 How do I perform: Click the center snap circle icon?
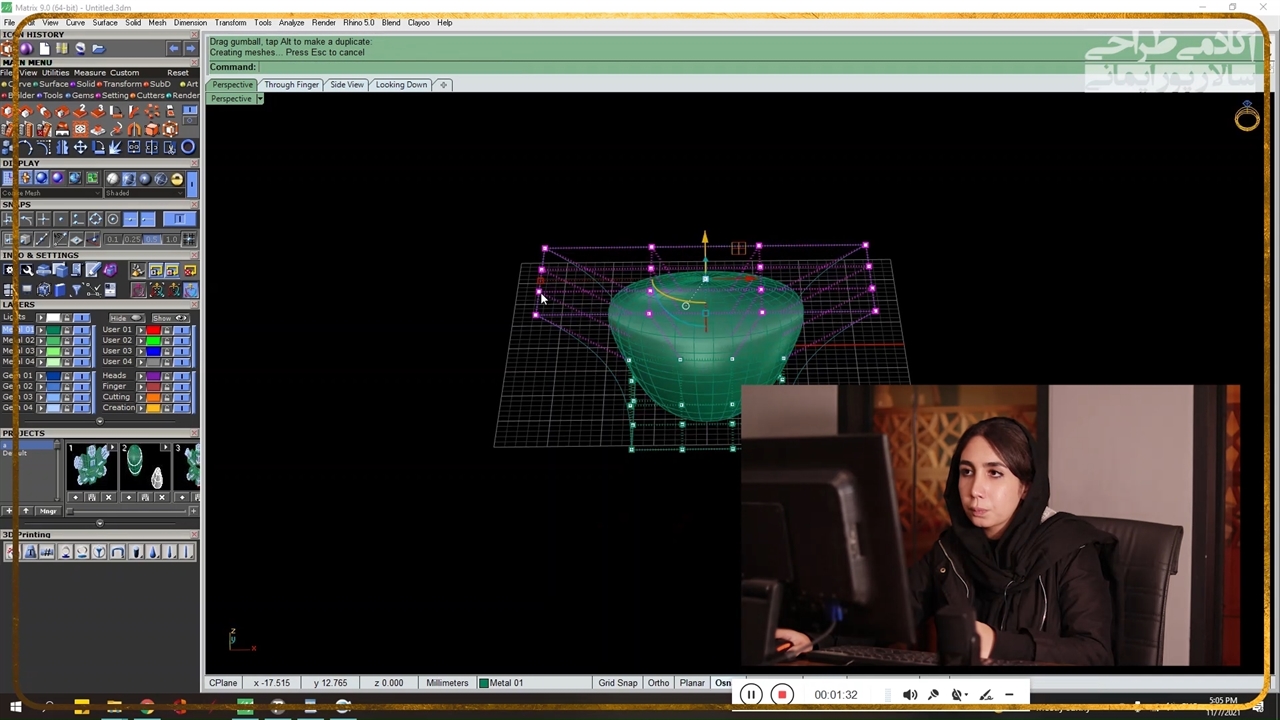[112, 219]
